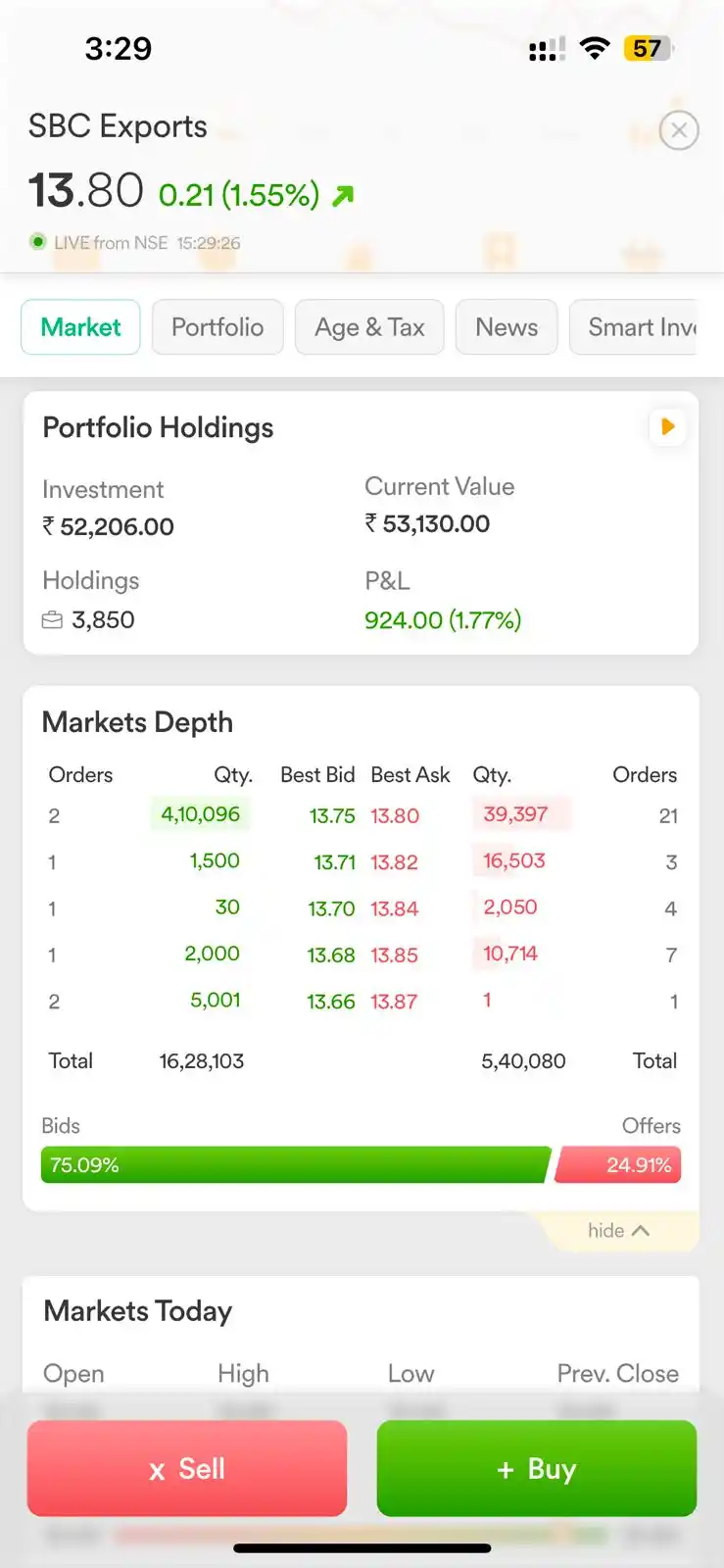Select best ask price 13.80 row
The image size is (724, 1568).
[x=395, y=816]
